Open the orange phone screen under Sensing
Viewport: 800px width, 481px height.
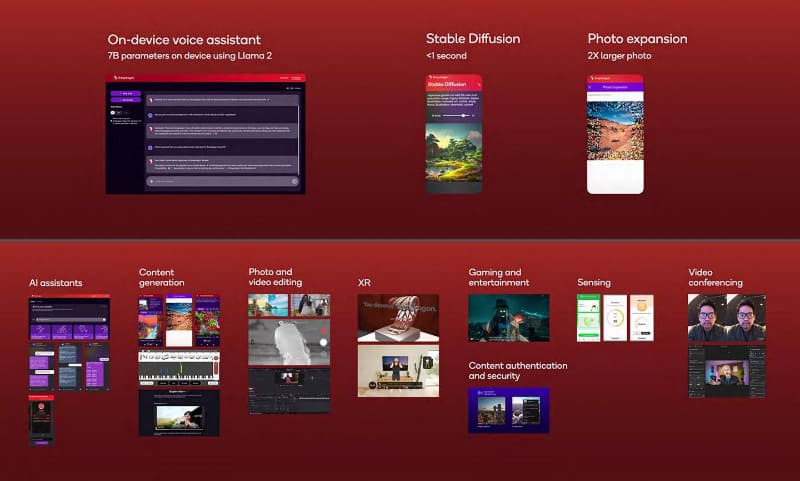click(642, 318)
